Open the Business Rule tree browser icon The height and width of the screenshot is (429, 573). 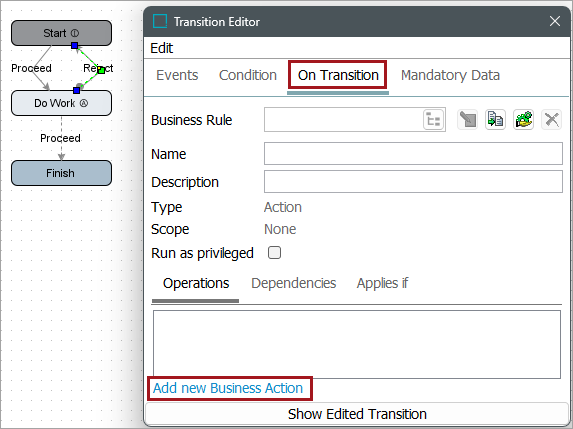tap(434, 119)
